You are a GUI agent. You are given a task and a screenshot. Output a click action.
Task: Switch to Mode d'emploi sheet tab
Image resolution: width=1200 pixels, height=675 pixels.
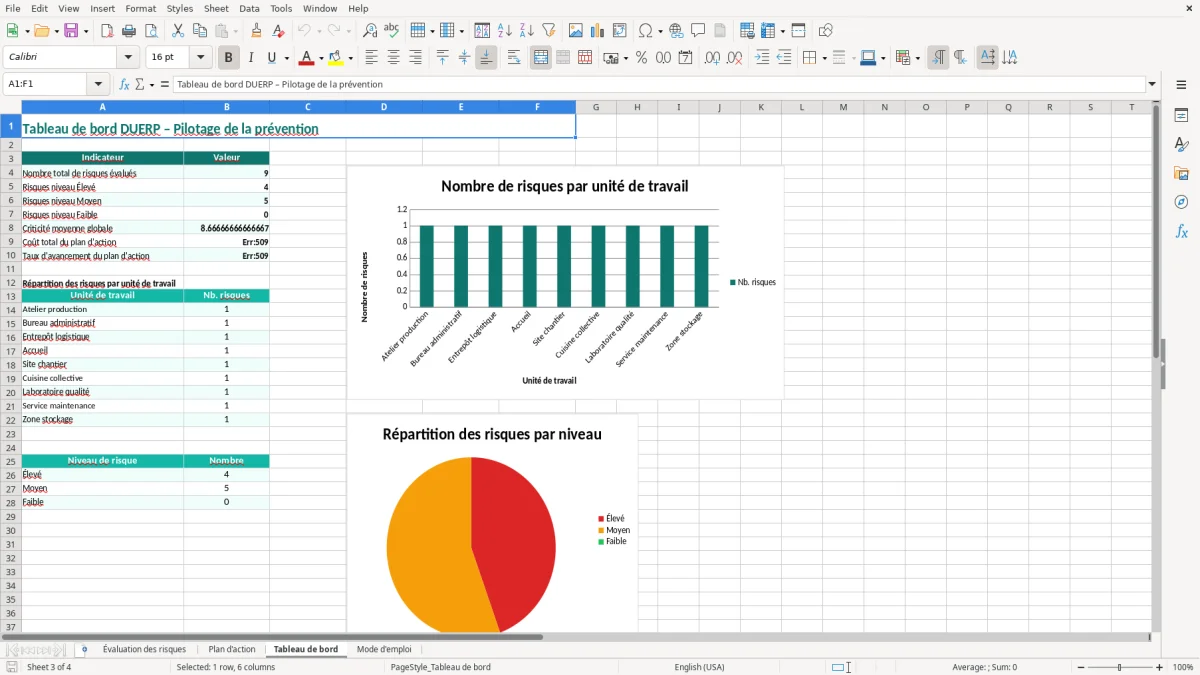pos(384,649)
